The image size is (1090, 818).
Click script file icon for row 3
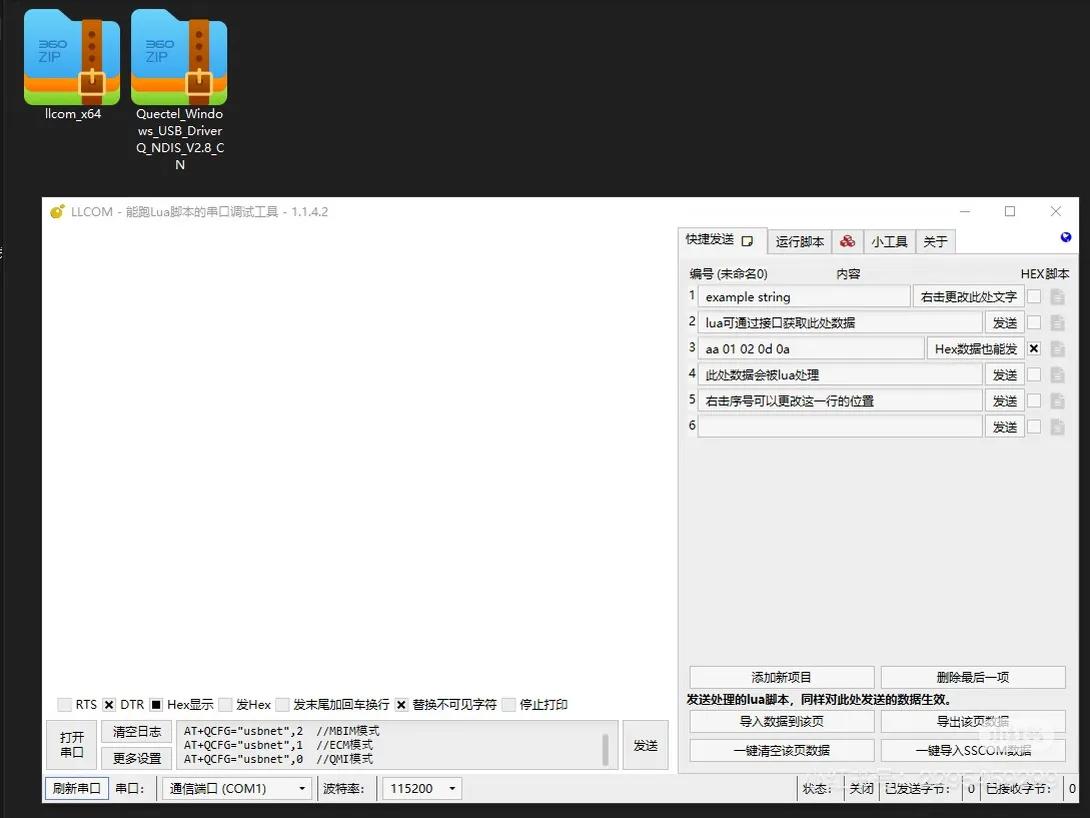coord(1057,349)
